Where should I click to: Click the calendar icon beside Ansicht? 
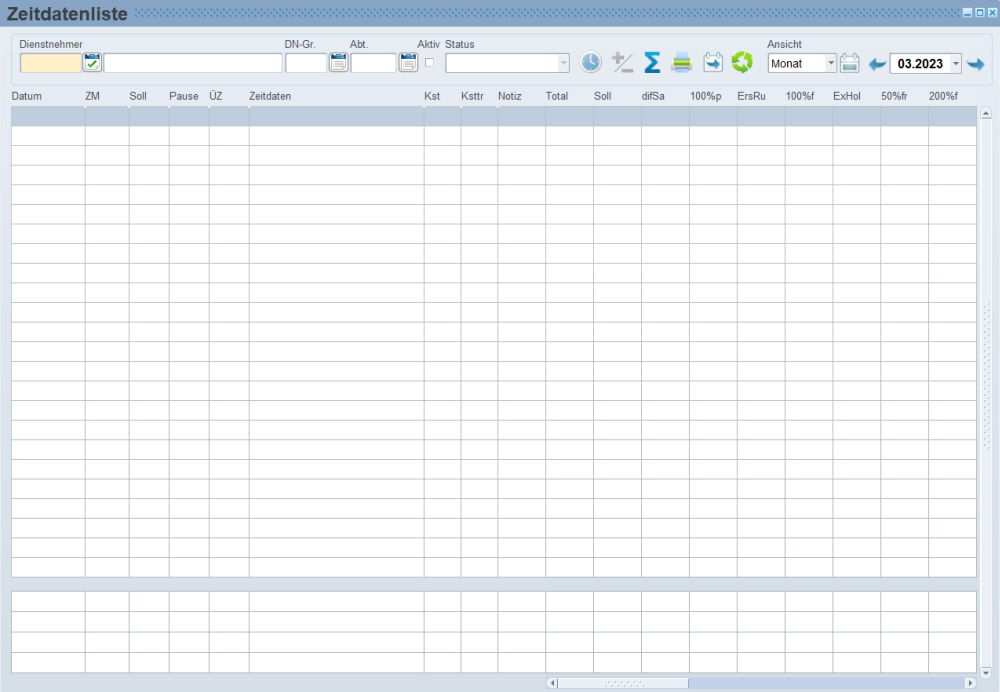(x=850, y=64)
